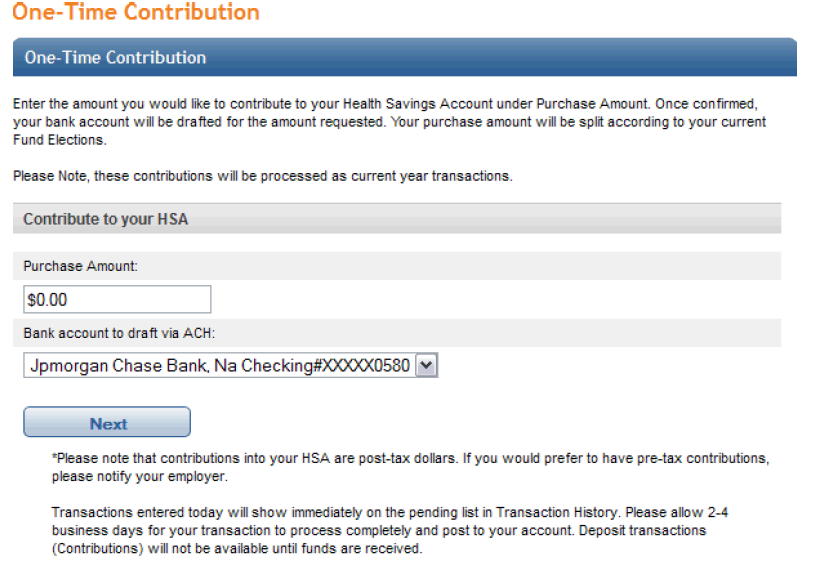
Task: Select the Contribute to your HSA section header
Action: 106,219
